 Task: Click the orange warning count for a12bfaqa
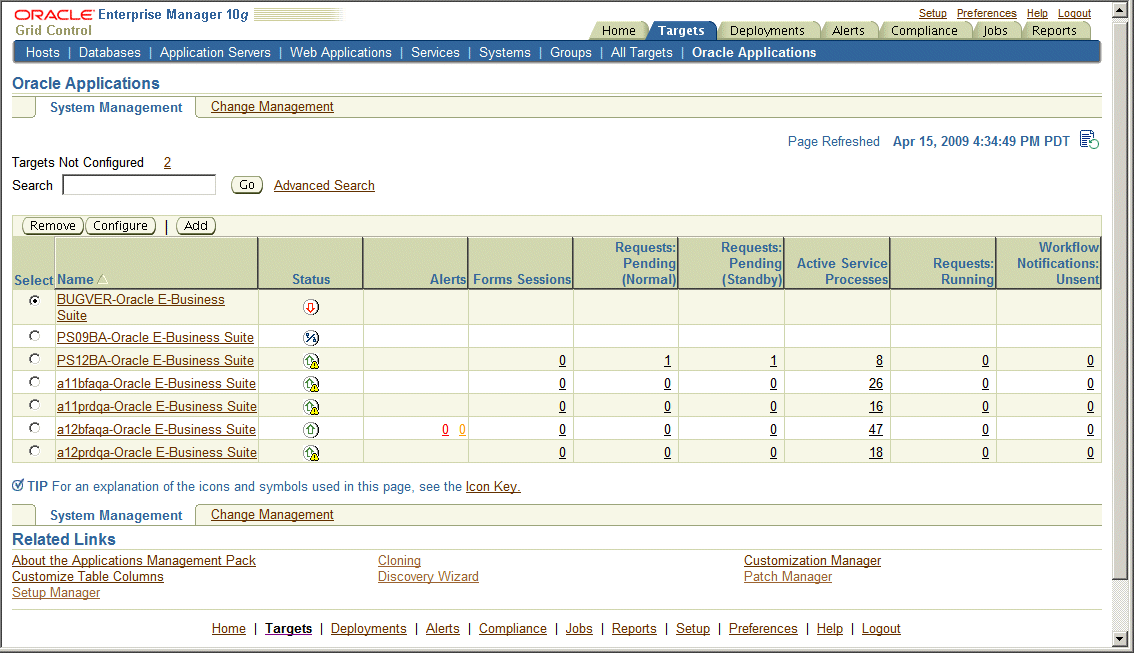[x=462, y=430]
